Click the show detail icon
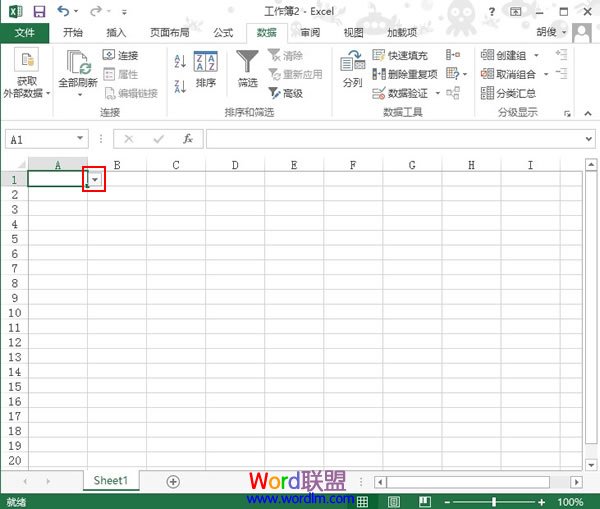The height and width of the screenshot is (509, 600). [x=561, y=55]
